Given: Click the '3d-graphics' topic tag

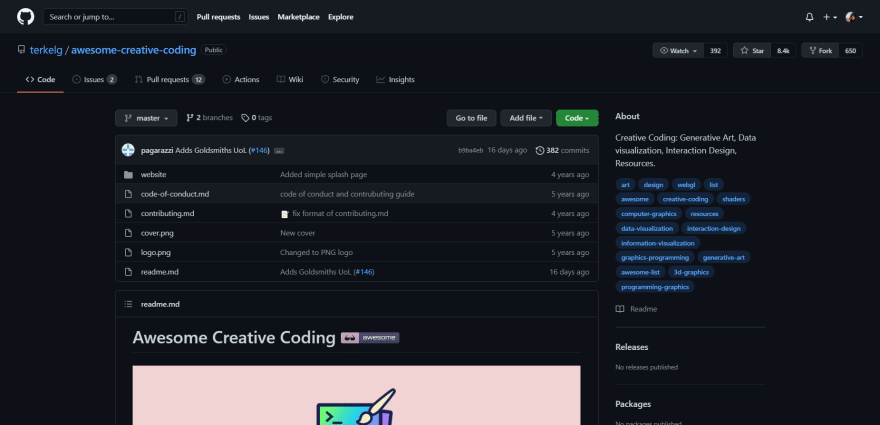Looking at the screenshot, I should (691, 272).
